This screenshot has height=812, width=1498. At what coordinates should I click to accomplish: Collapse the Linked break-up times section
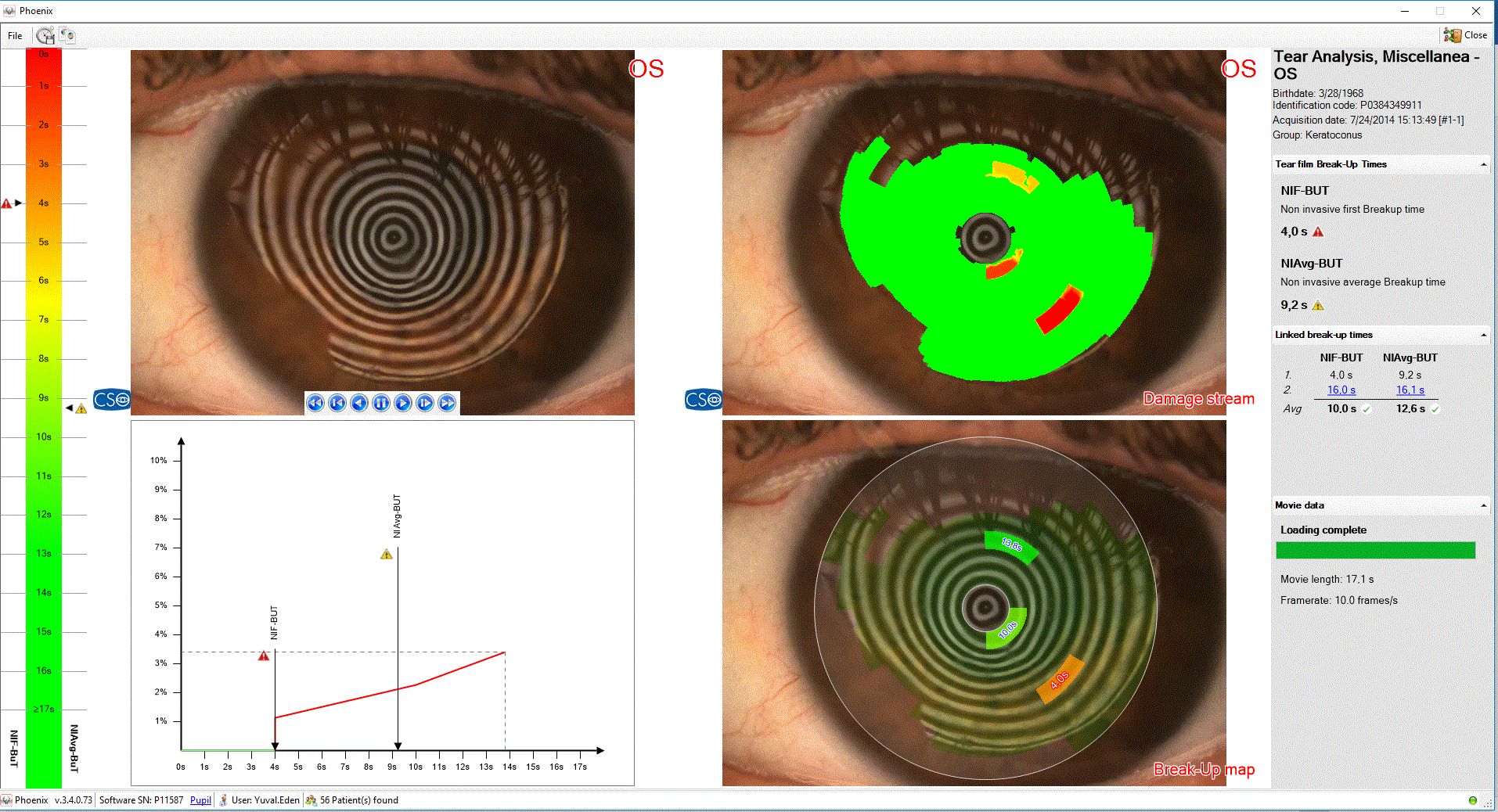pyautogui.click(x=1483, y=335)
